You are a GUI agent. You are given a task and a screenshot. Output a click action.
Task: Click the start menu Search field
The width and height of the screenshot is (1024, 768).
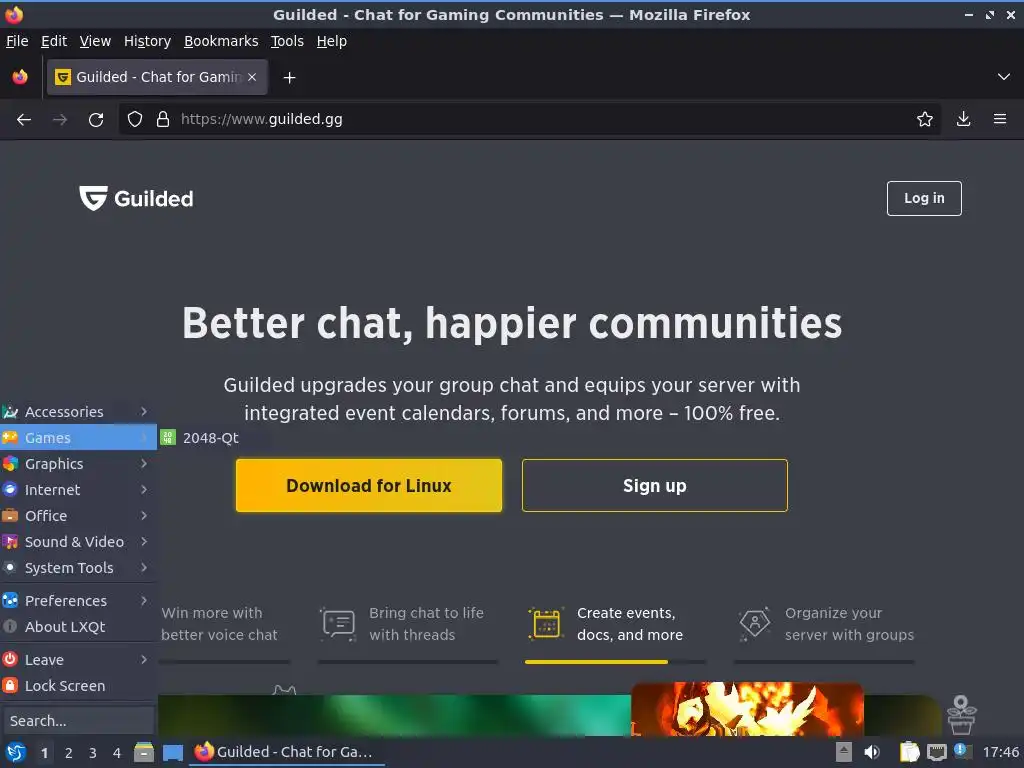(x=78, y=720)
